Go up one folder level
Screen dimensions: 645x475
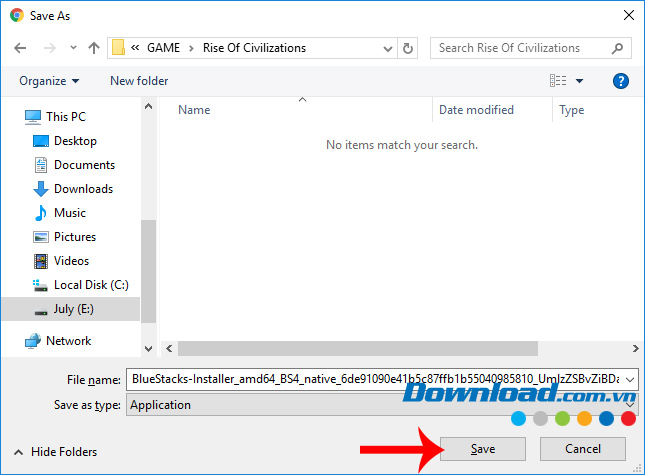tap(94, 48)
